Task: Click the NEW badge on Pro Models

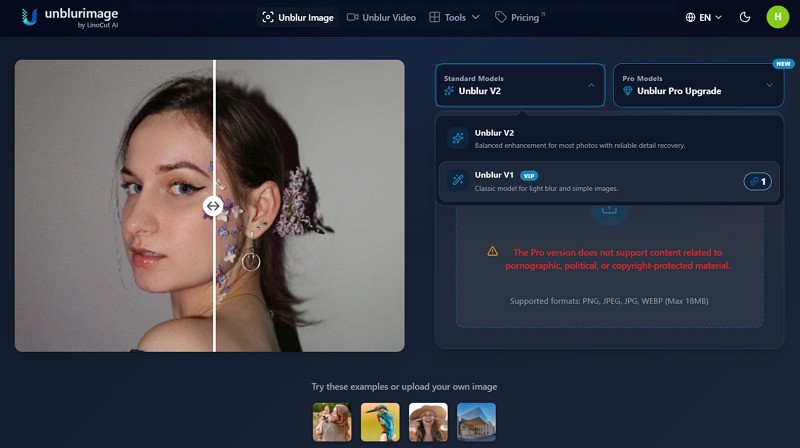Action: click(783, 64)
